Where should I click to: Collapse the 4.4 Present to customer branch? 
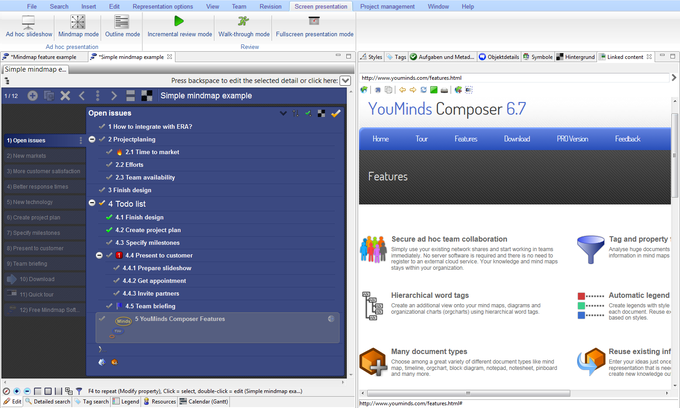point(99,255)
